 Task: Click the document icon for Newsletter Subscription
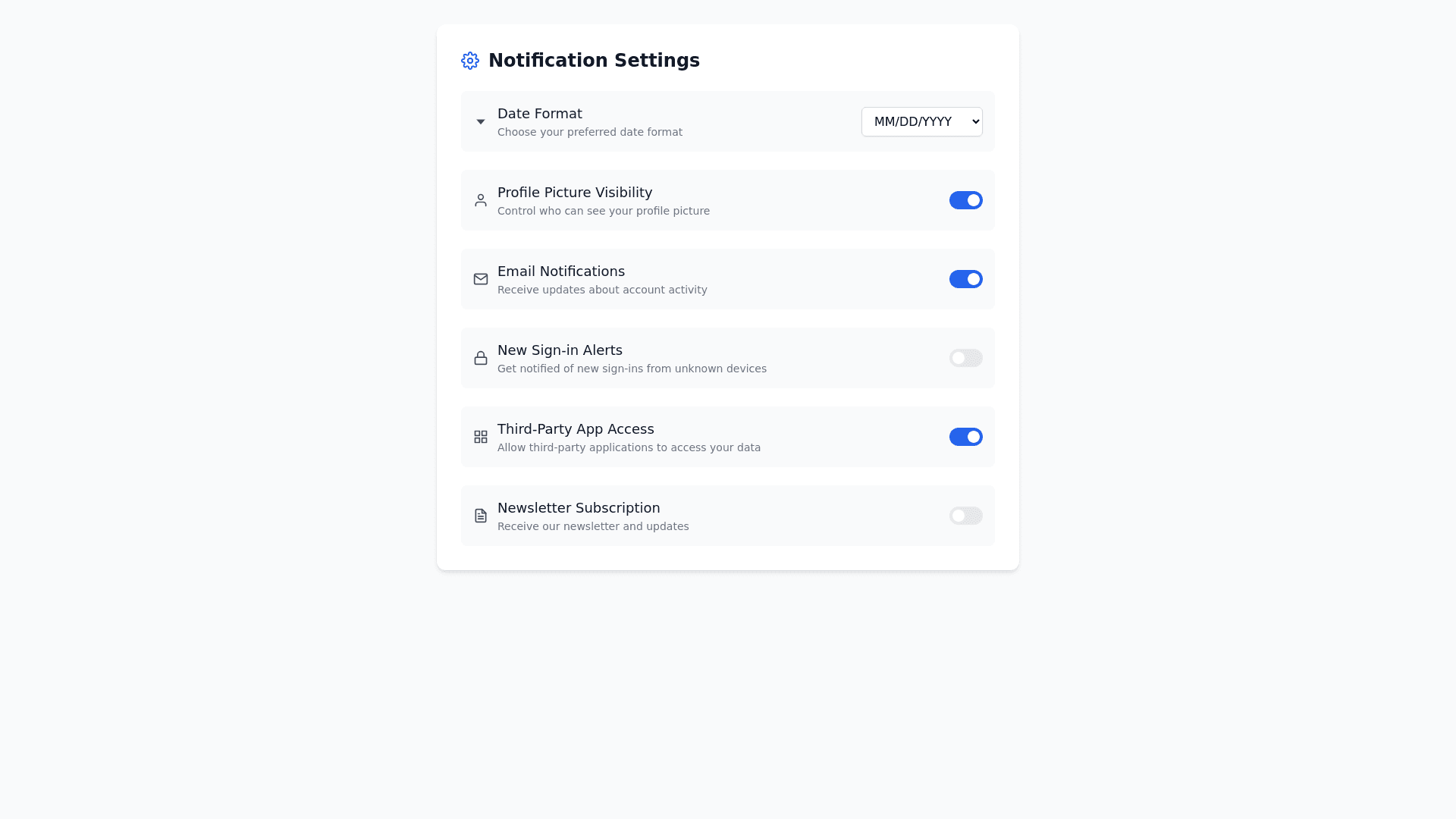[x=481, y=516]
